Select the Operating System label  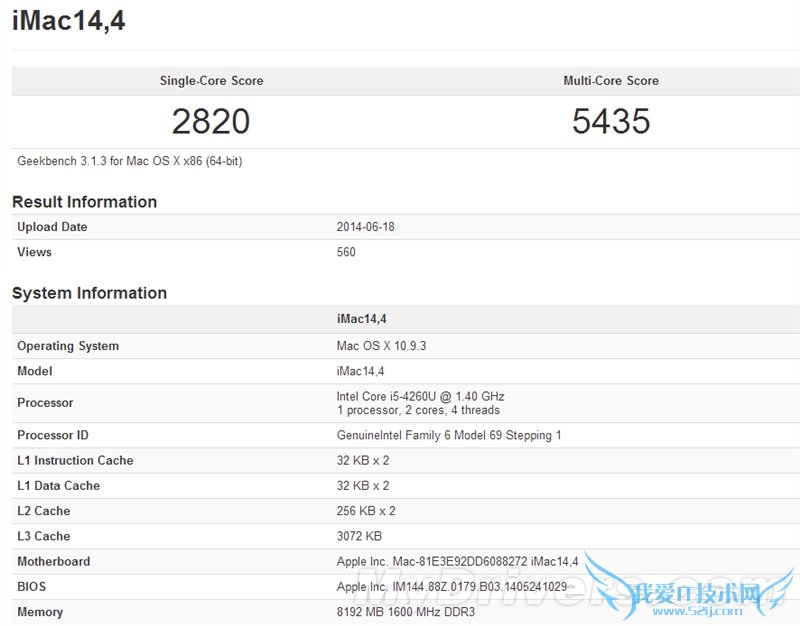click(x=68, y=346)
